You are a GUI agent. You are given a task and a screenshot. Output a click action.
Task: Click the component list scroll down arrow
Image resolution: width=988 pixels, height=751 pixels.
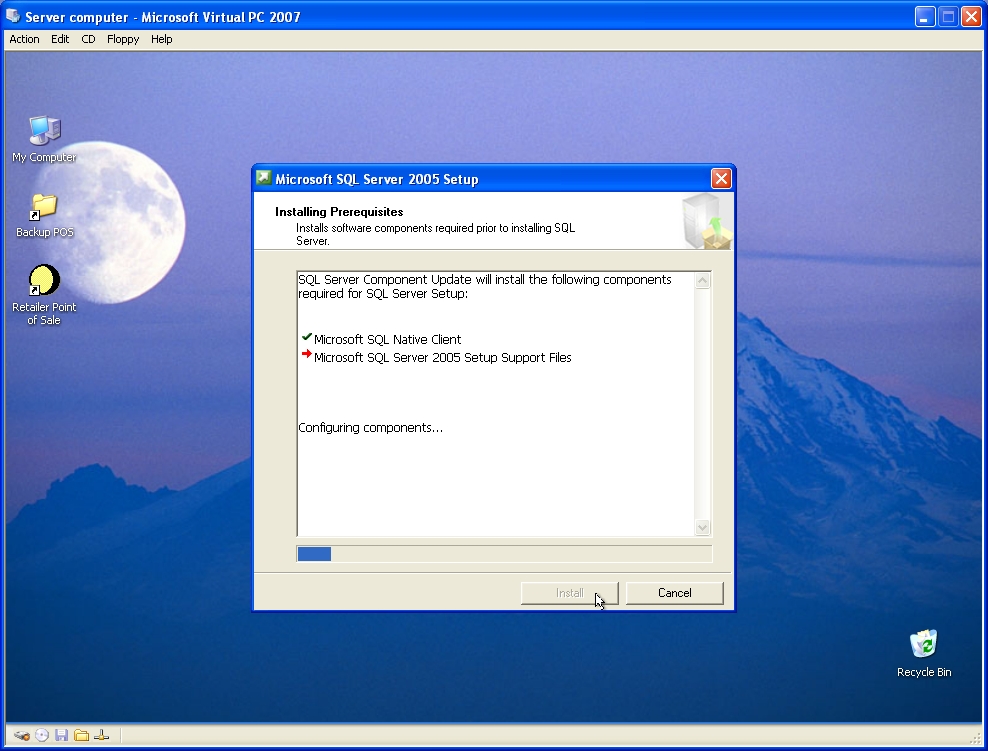click(x=702, y=527)
